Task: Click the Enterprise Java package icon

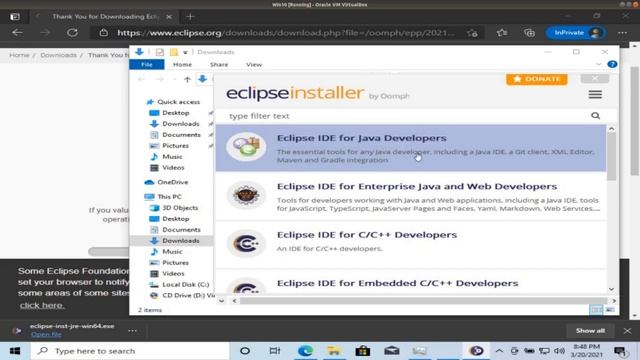Action: coord(246,195)
